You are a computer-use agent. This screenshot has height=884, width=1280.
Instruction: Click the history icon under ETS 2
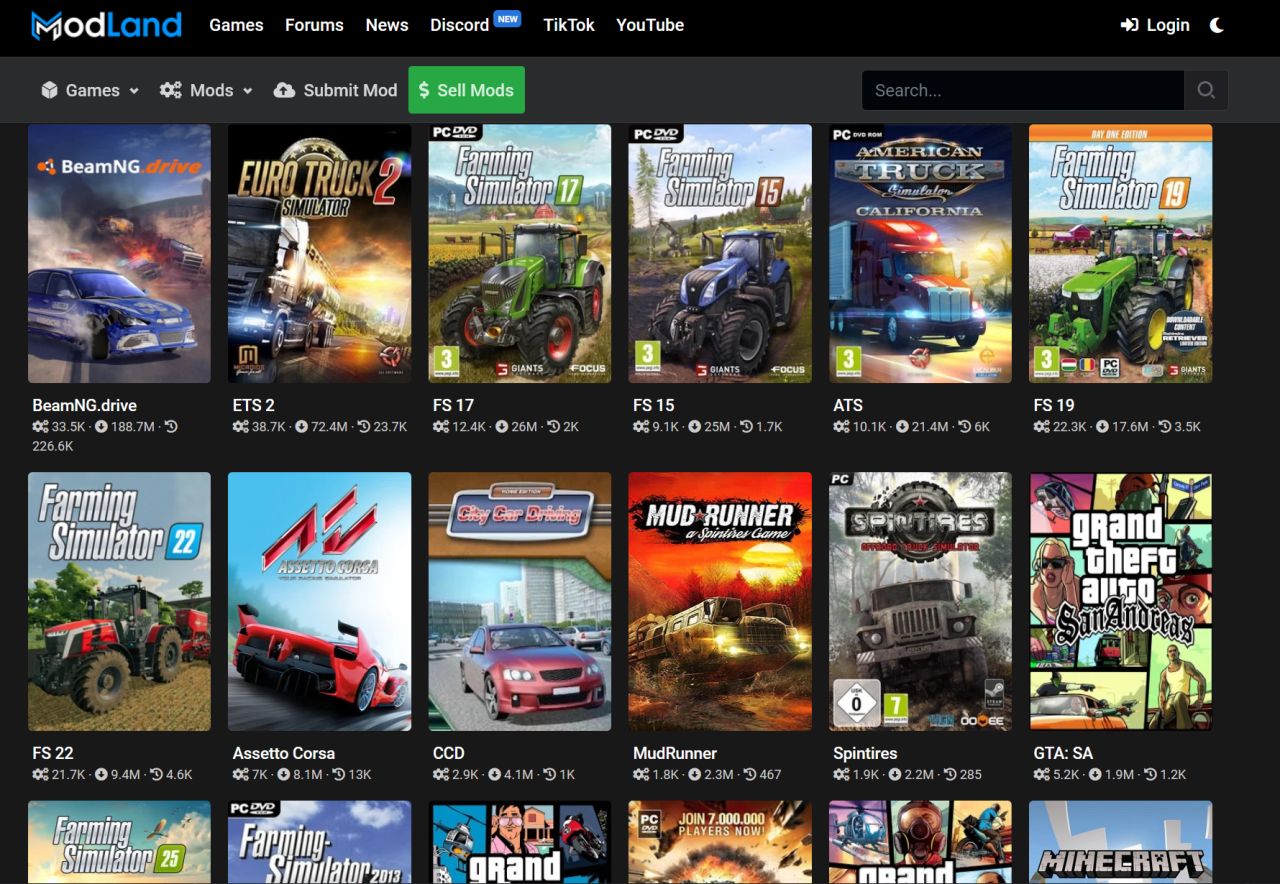coord(363,427)
